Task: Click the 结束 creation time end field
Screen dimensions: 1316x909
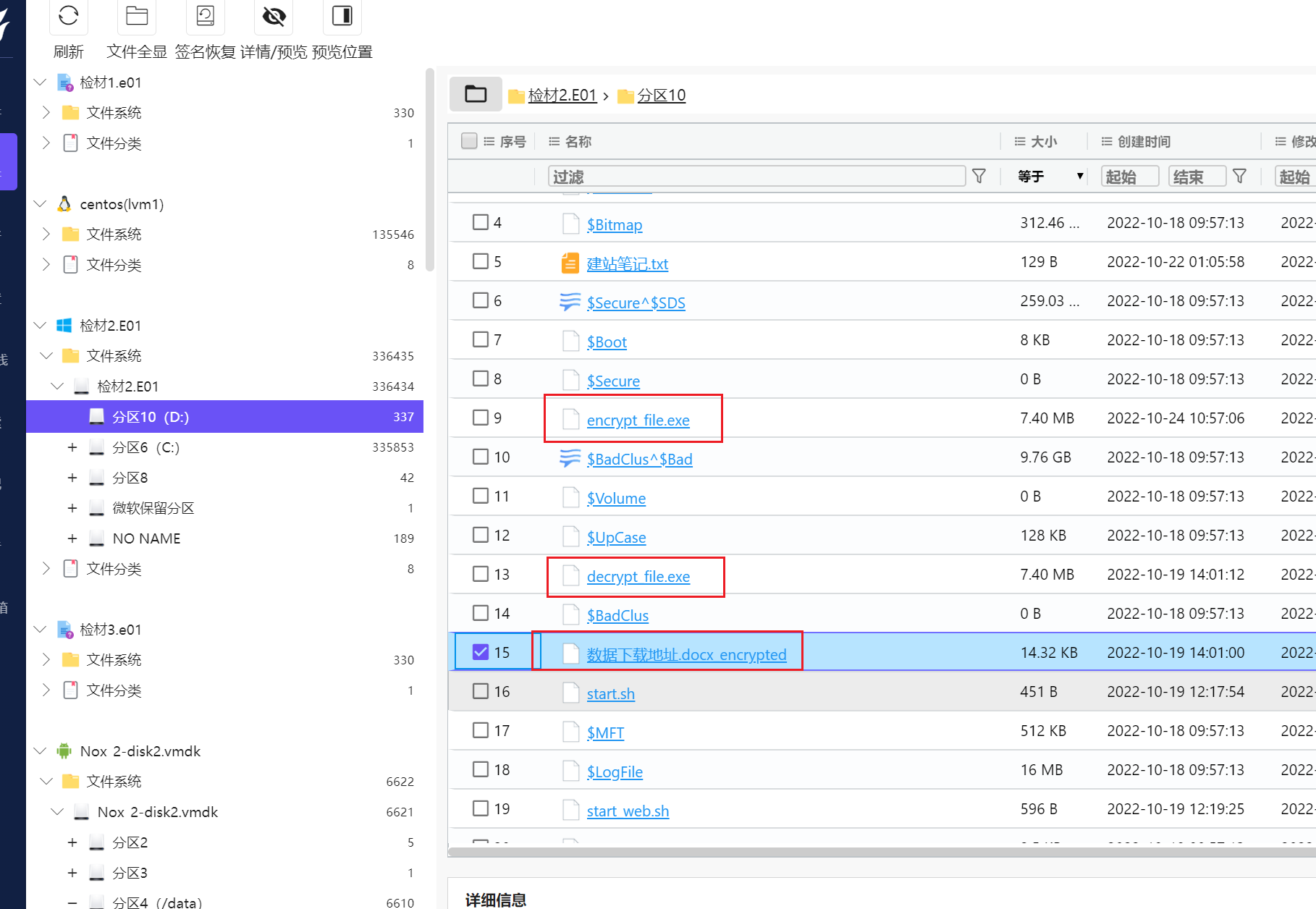Action: click(1197, 176)
